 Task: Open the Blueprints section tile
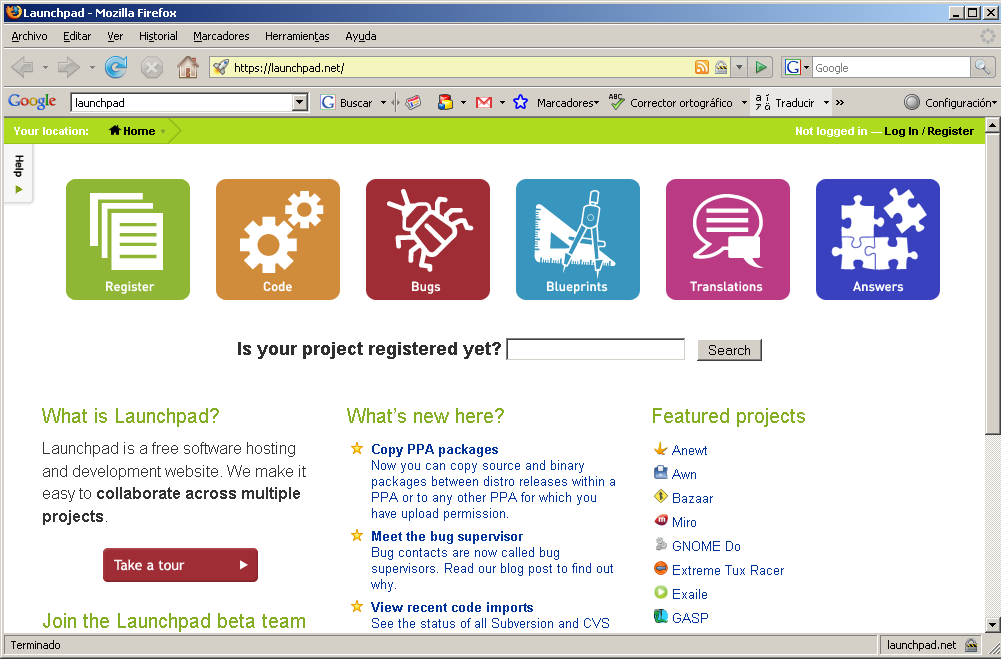pyautogui.click(x=578, y=239)
